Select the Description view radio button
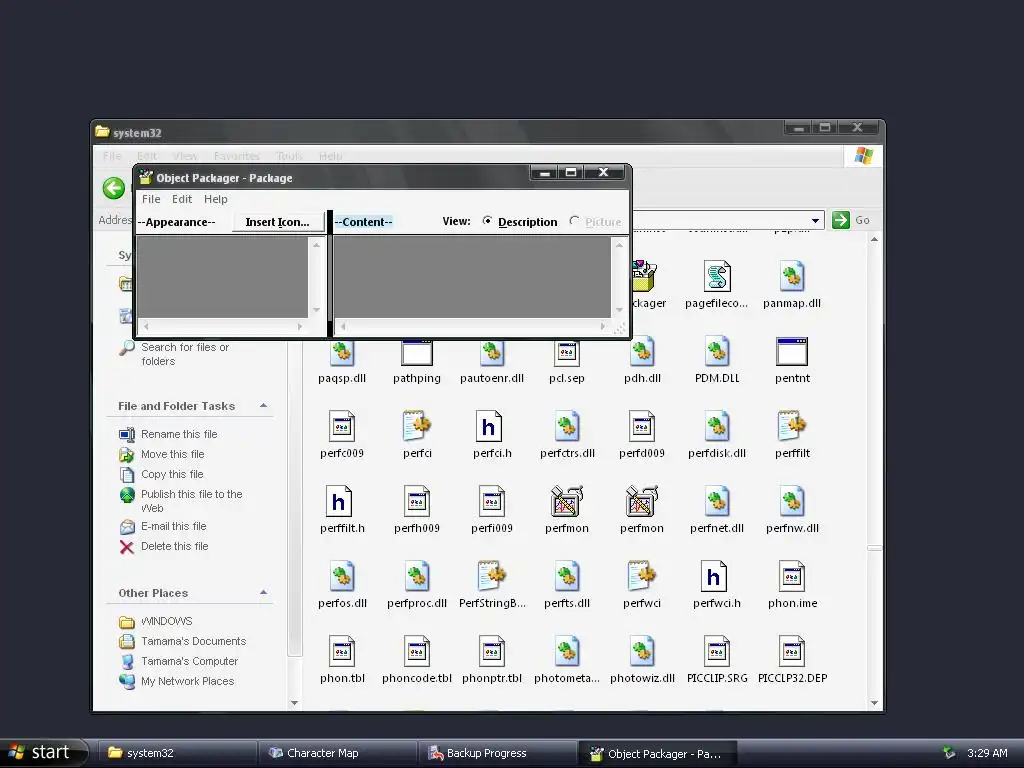This screenshot has width=1024, height=768. [x=487, y=221]
